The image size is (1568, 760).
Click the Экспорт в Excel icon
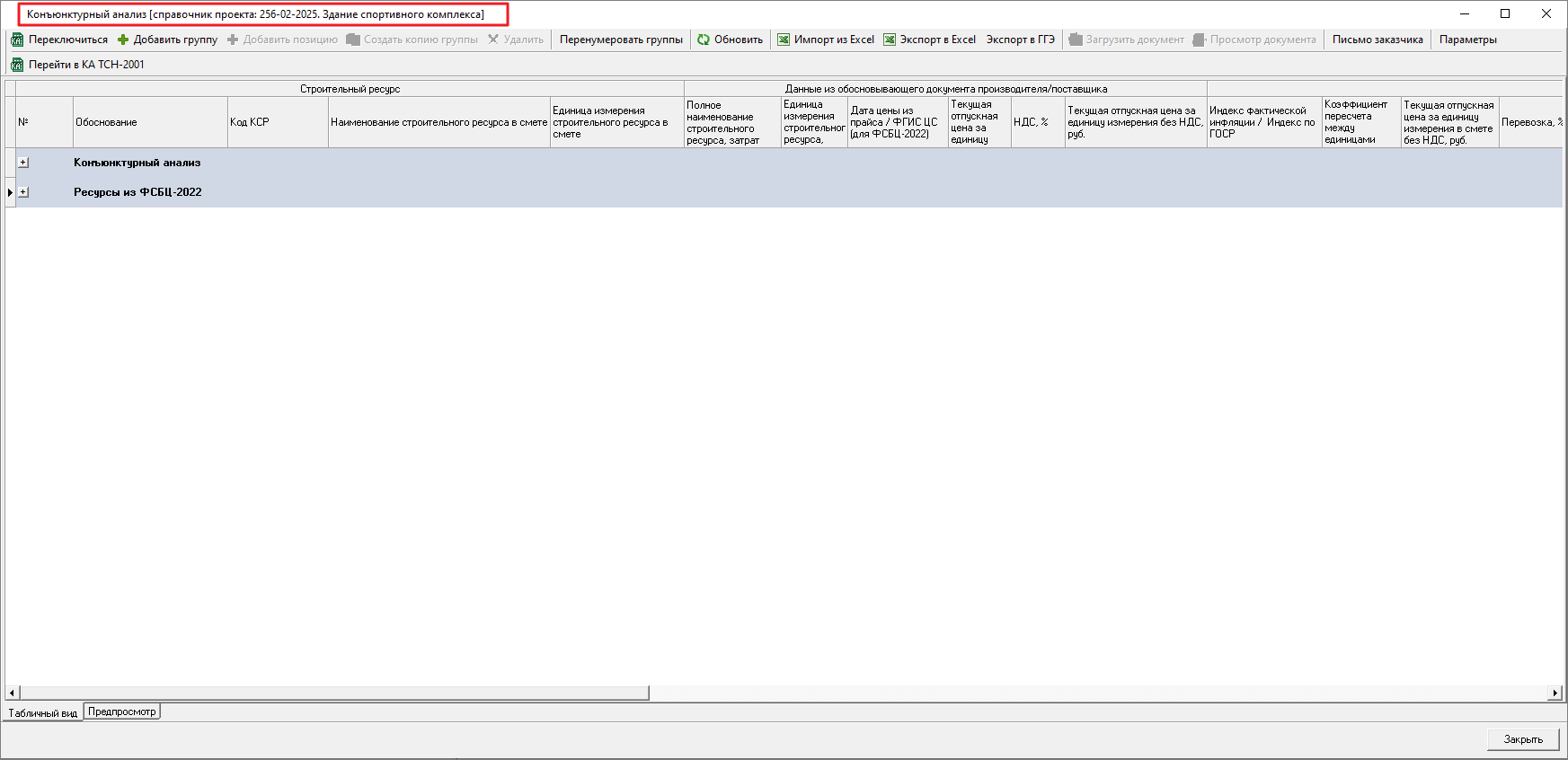pos(890,40)
